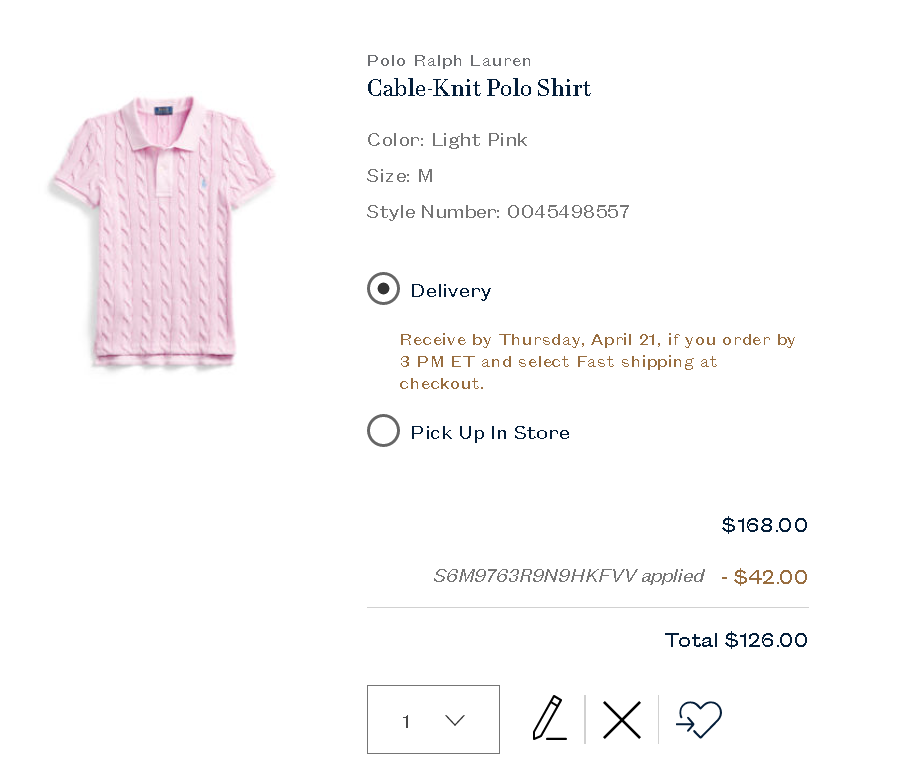Click the Receive by Thursday delivery message
This screenshot has width=921, height=780.
(x=597, y=361)
